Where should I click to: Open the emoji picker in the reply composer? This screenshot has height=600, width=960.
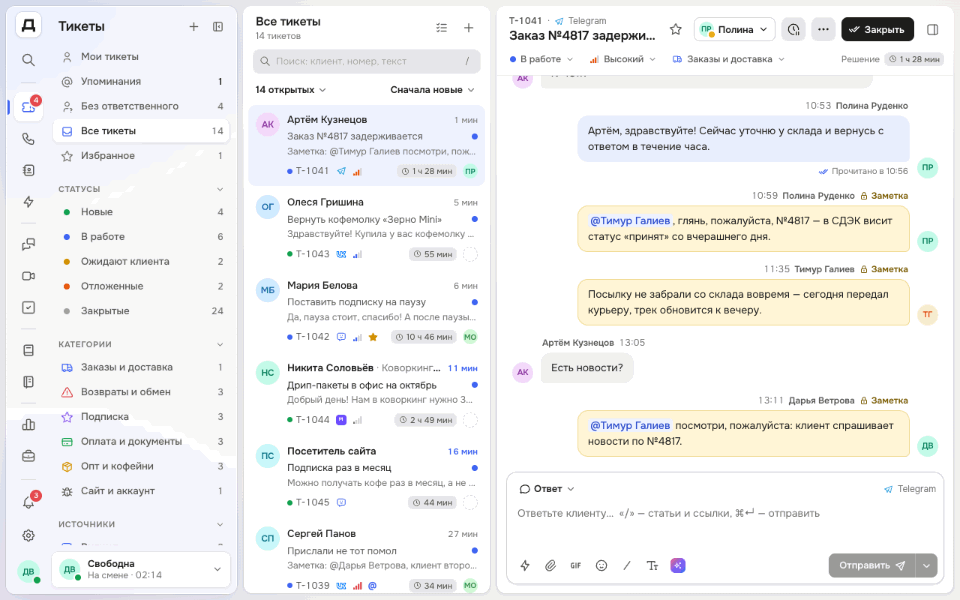click(x=601, y=566)
